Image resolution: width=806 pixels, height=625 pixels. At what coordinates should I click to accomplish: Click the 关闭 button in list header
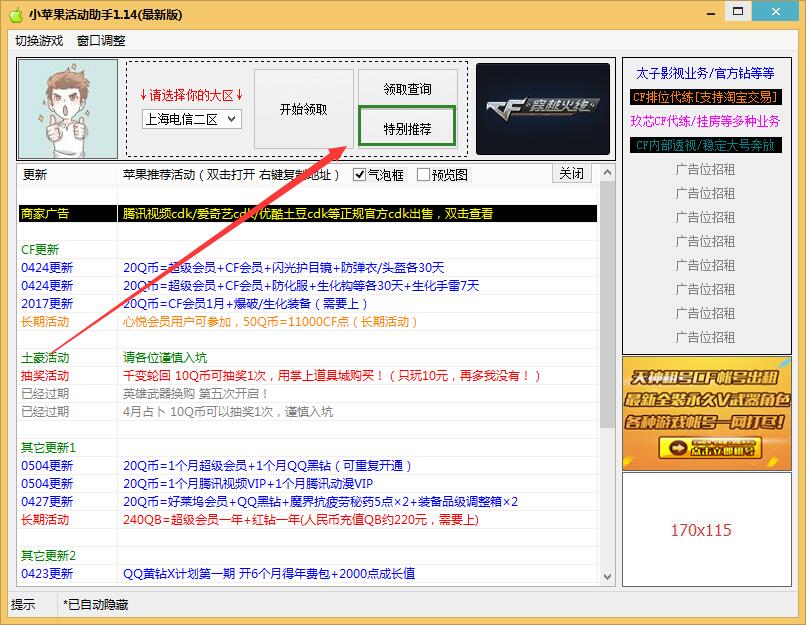[572, 173]
